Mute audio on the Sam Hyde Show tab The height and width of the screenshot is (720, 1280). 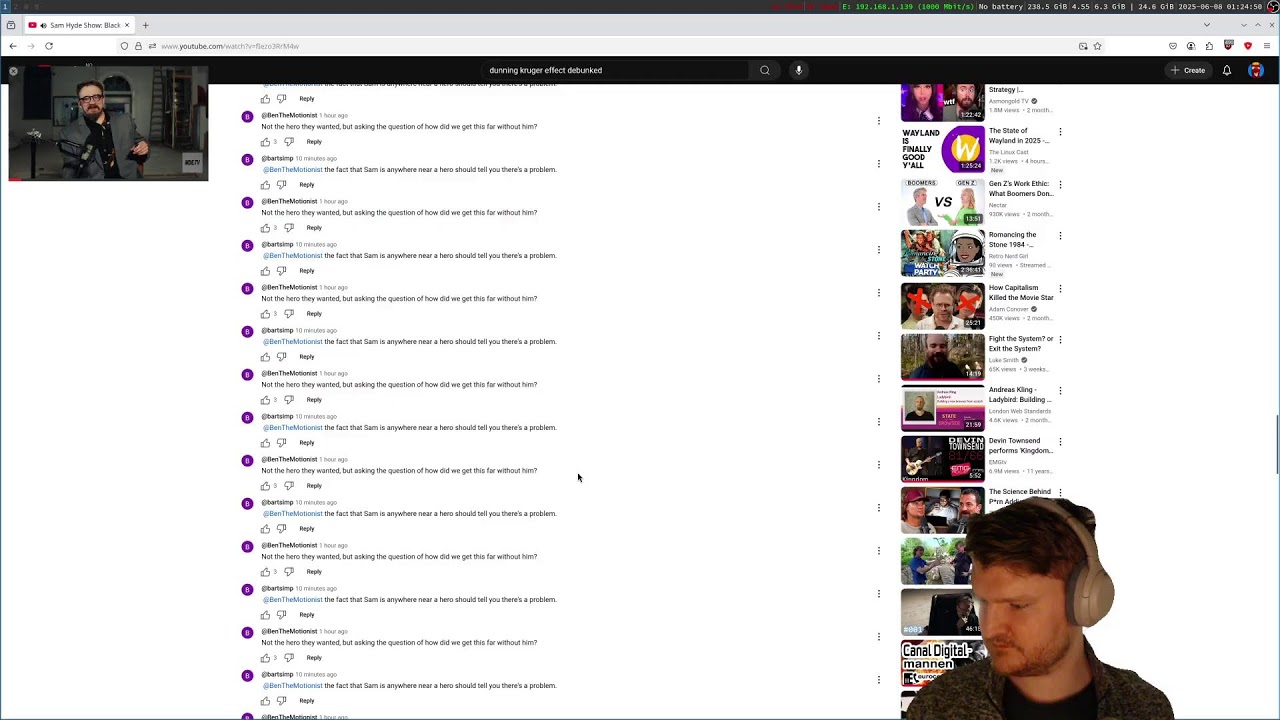pos(42,25)
